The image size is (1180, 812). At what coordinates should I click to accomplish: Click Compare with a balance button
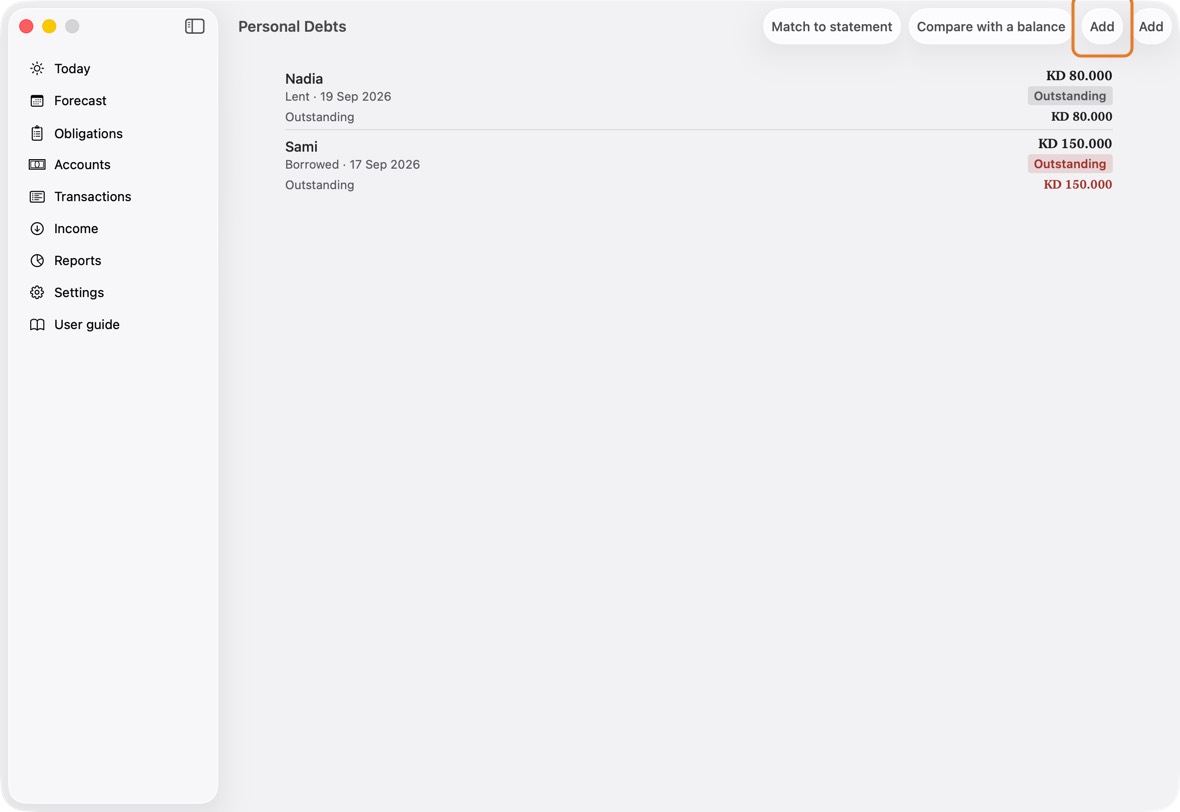coord(990,26)
